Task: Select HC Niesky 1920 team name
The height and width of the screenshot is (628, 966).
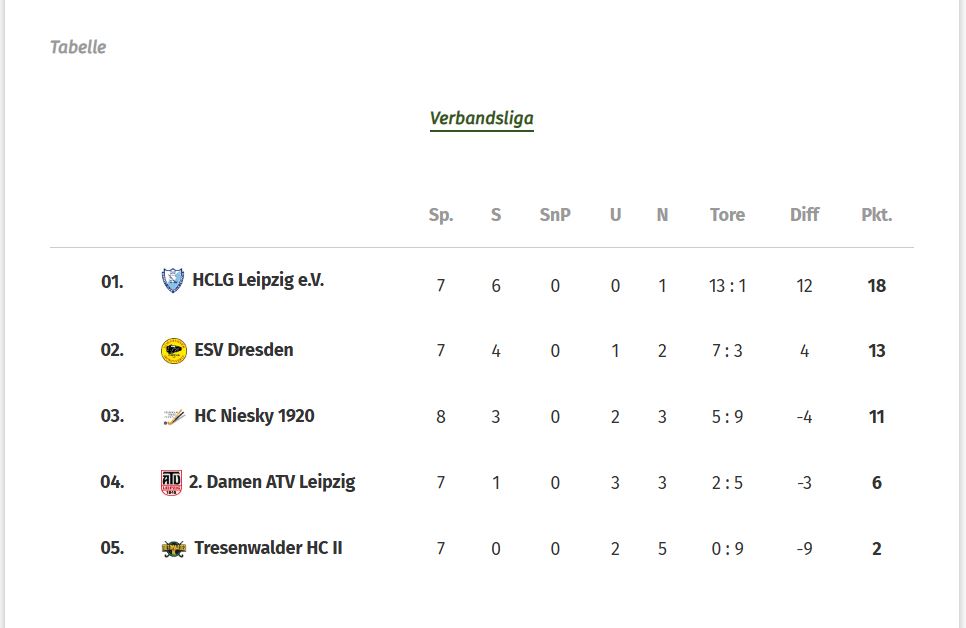Action: coord(254,416)
